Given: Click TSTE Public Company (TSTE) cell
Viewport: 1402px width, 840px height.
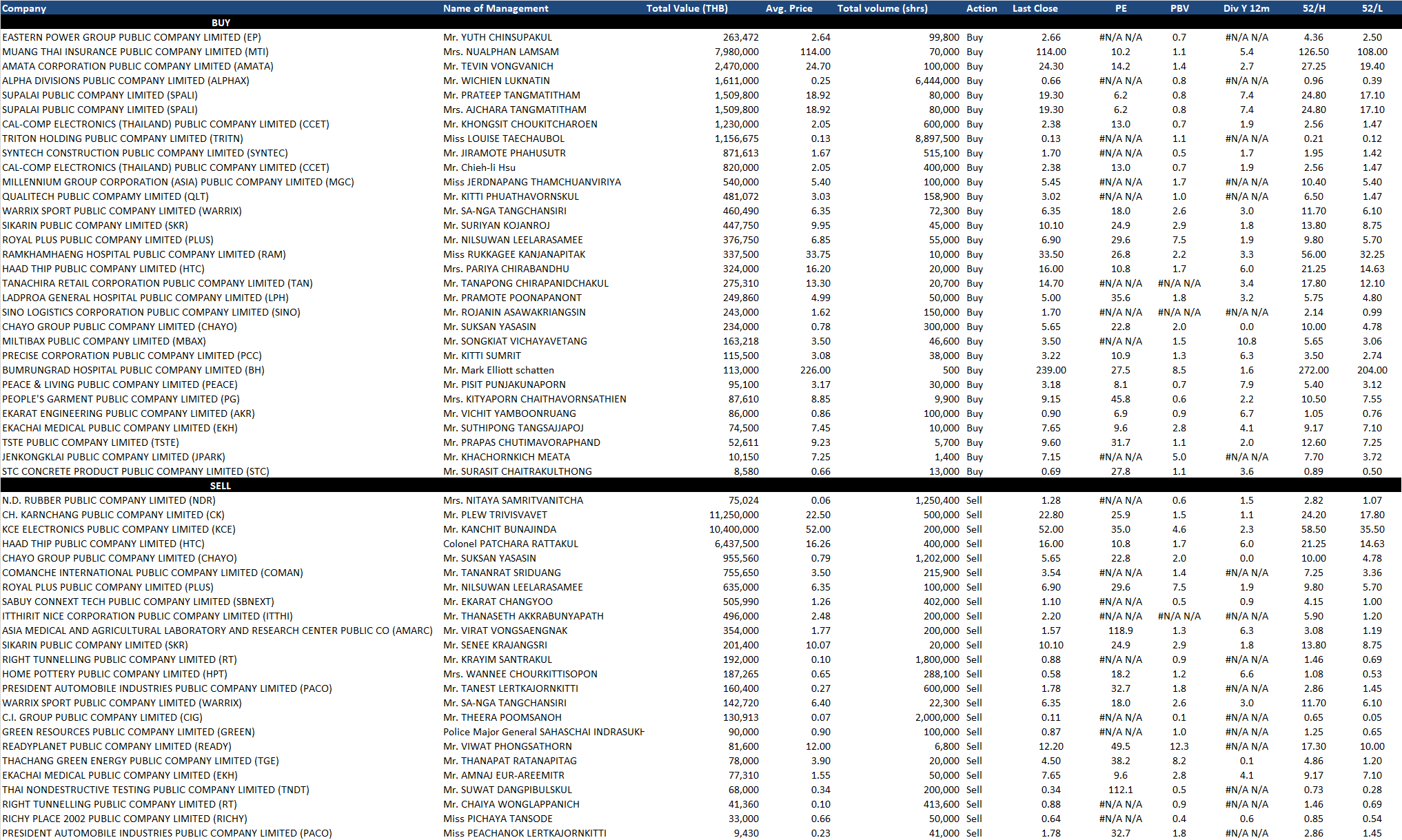Looking at the screenshot, I should 90,442.
